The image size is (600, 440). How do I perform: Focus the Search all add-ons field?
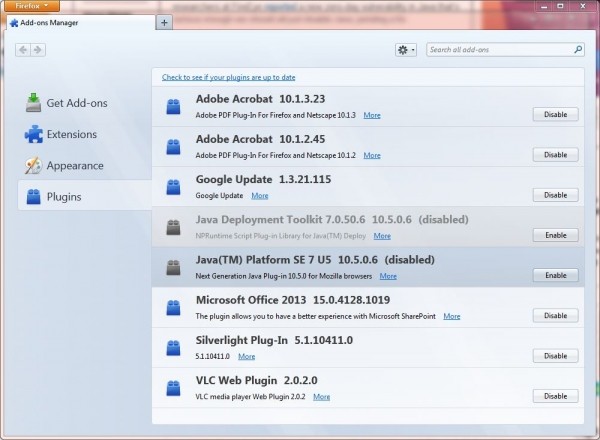click(x=505, y=50)
